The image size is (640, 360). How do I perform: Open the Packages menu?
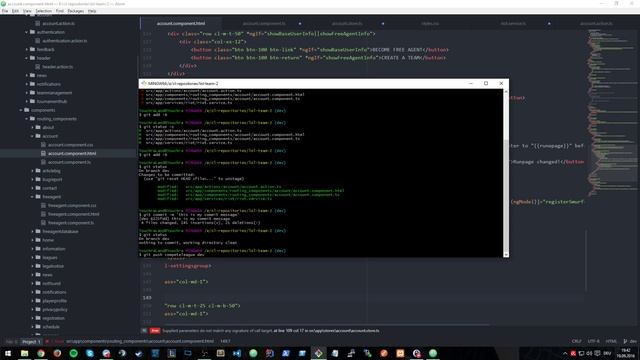point(76,11)
